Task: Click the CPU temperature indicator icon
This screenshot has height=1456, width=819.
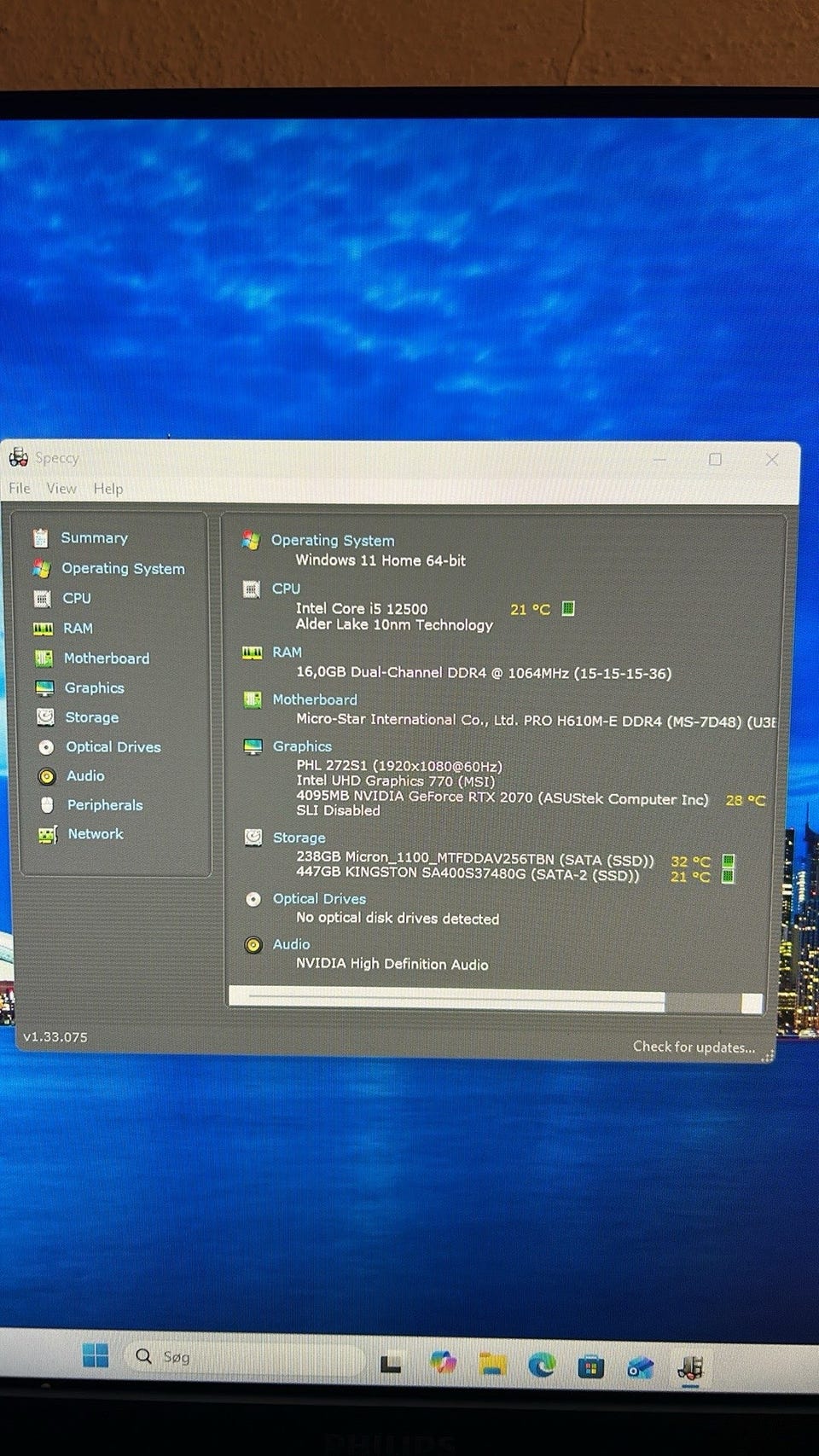Action: click(x=568, y=609)
